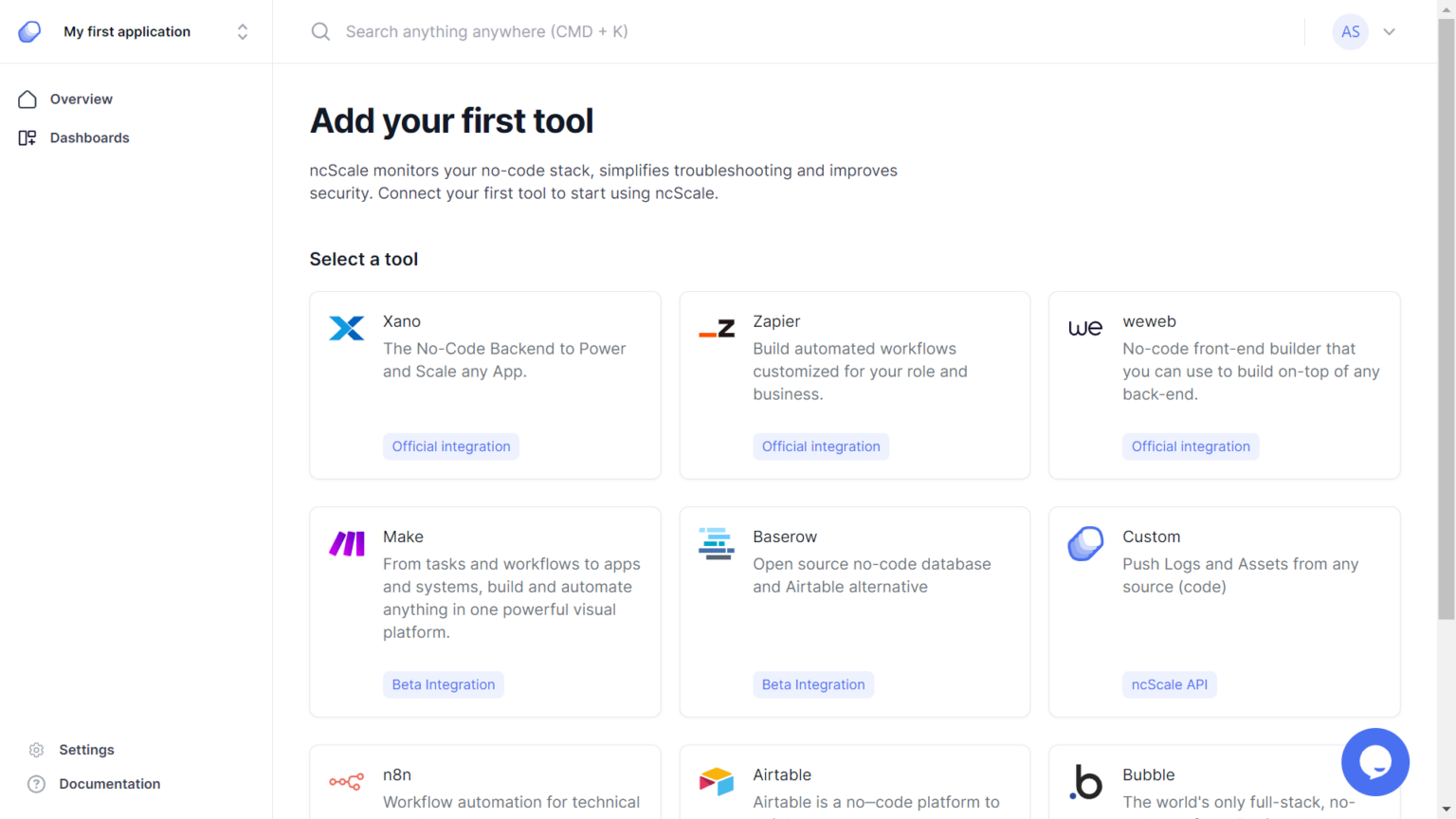Click the Xano logo icon
1456x819 pixels.
click(x=346, y=328)
